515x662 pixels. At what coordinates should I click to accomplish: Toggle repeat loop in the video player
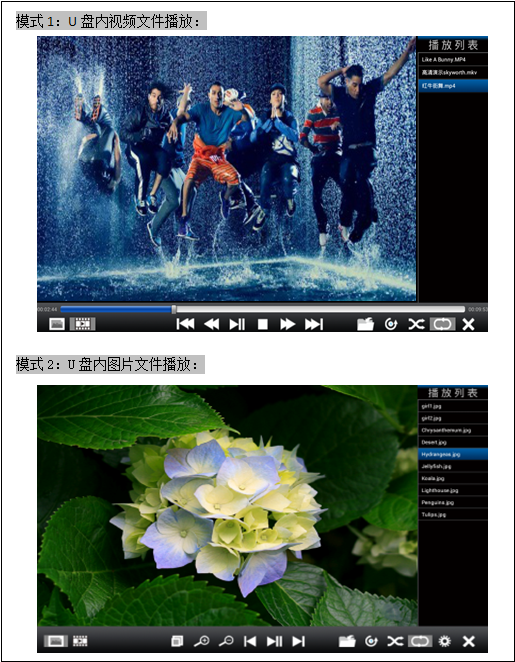click(x=442, y=324)
